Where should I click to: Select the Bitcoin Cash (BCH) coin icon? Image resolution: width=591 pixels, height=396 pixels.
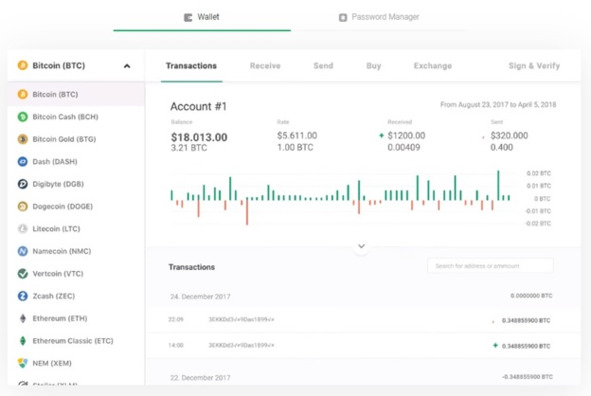pos(23,117)
